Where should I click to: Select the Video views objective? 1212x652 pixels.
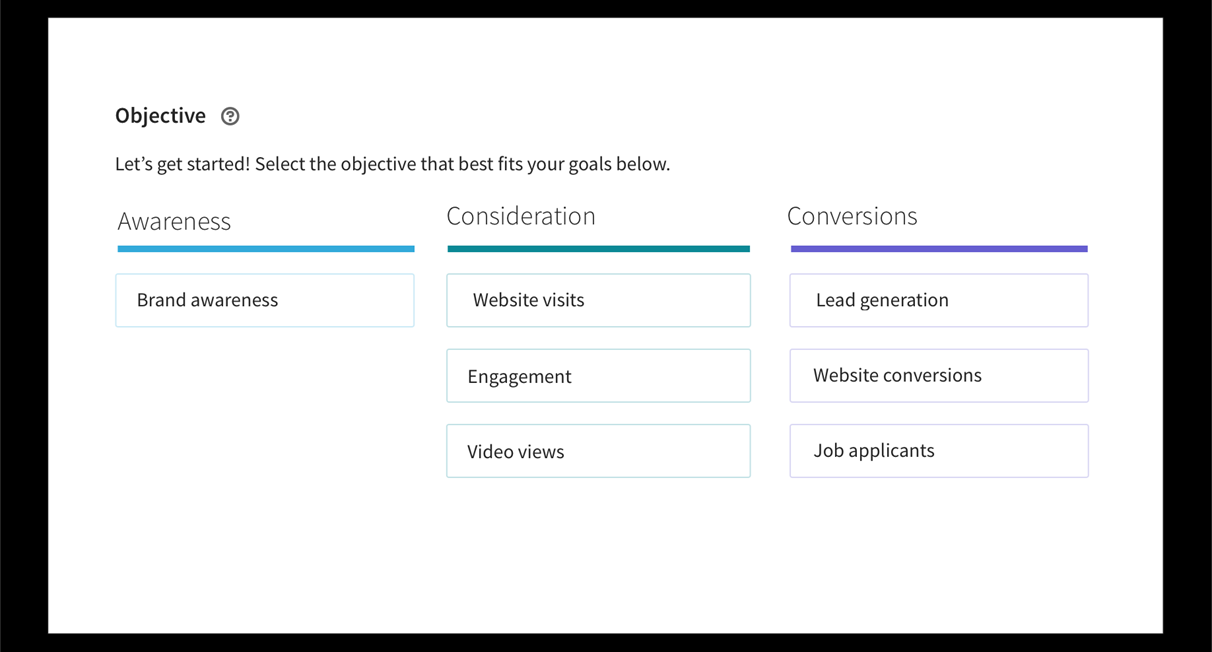(x=598, y=451)
